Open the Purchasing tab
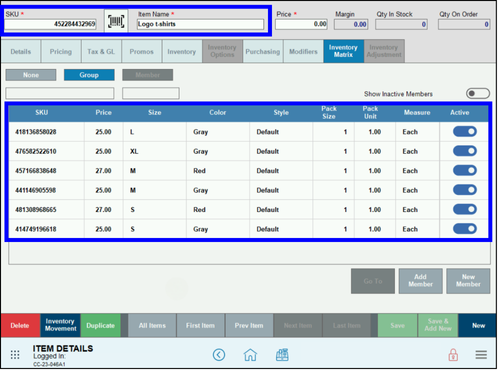Screen dimensions: 498x370 click(263, 51)
